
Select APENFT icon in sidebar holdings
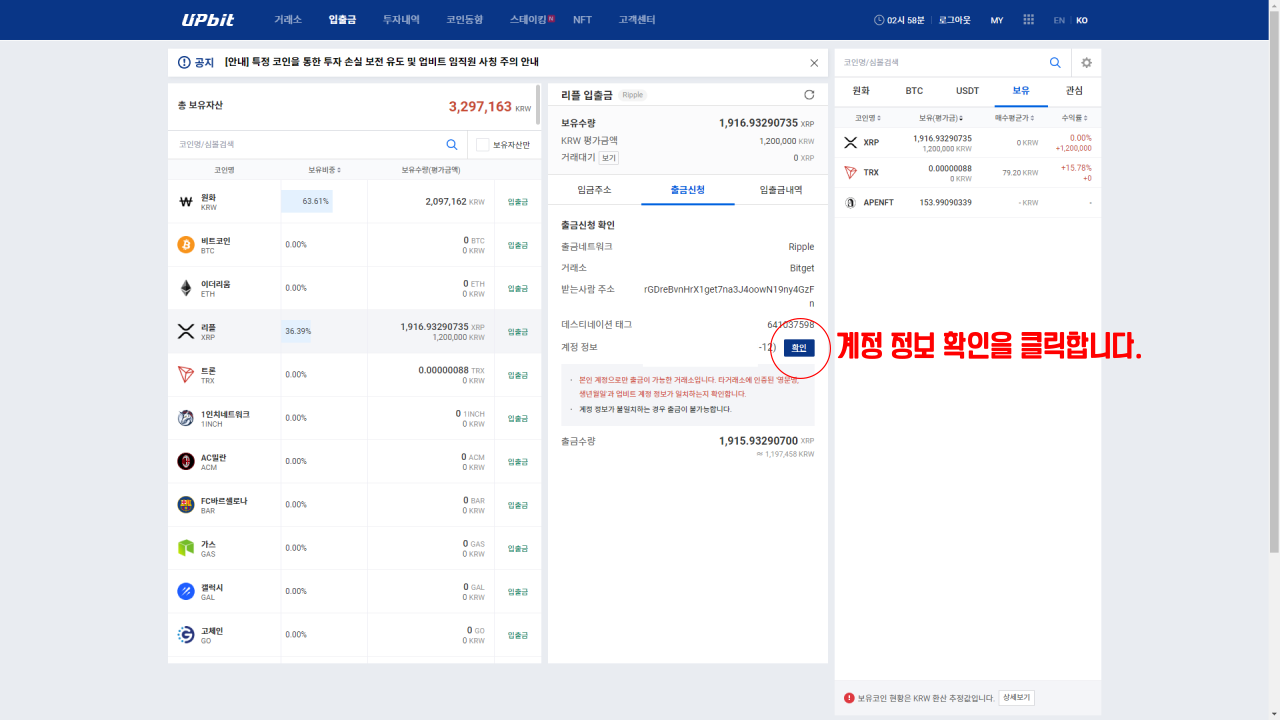tap(851, 203)
